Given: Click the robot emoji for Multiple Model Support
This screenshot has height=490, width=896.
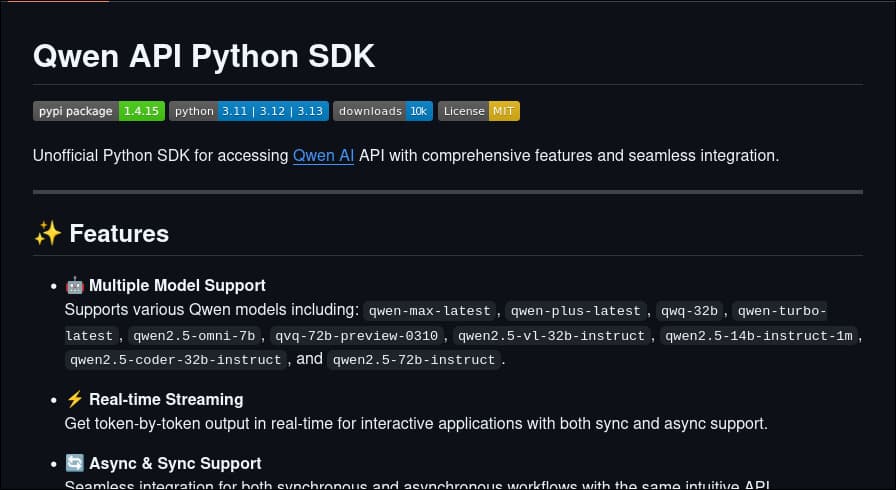Looking at the screenshot, I should (74, 286).
